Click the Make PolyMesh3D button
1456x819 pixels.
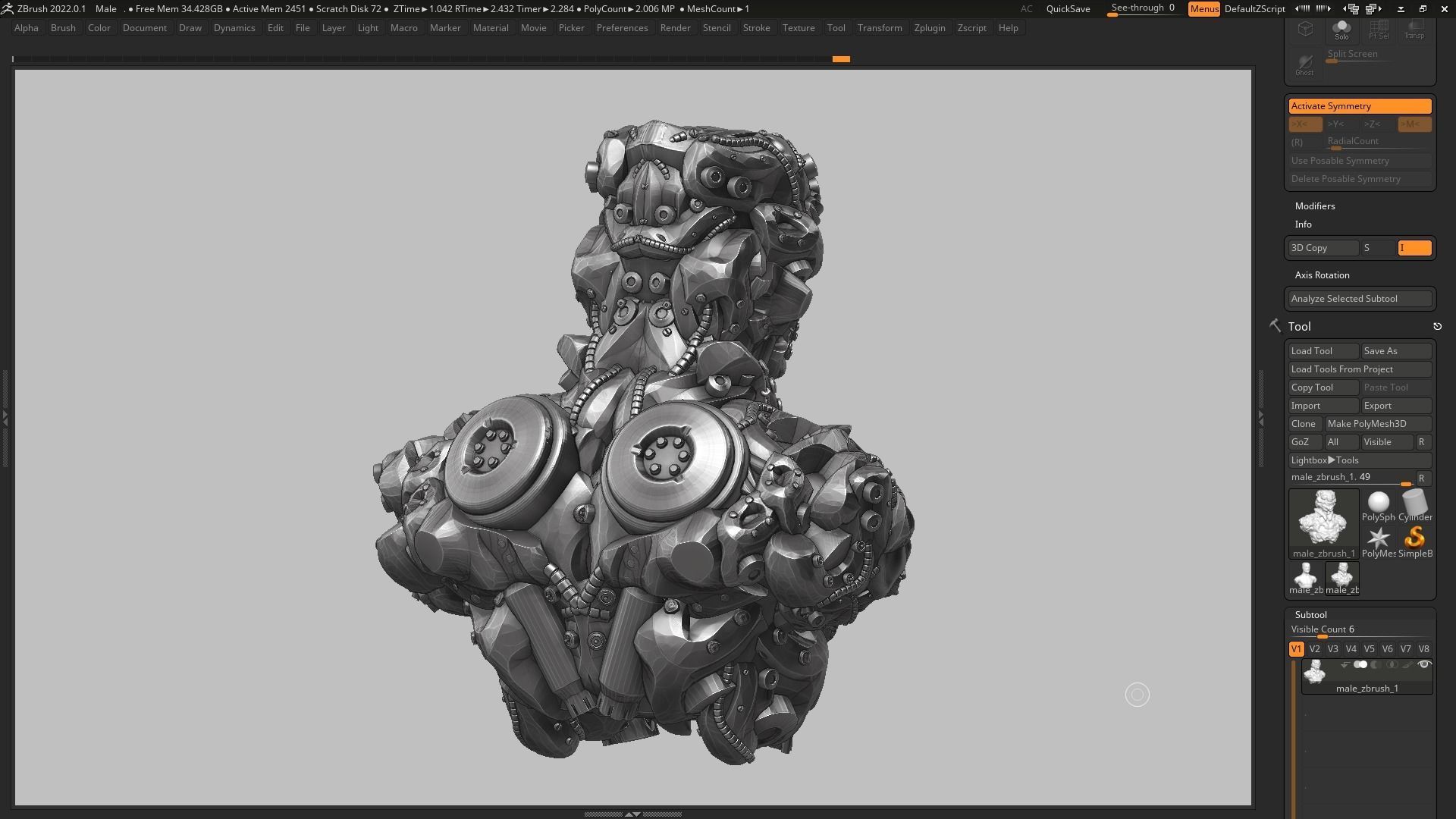[1377, 424]
